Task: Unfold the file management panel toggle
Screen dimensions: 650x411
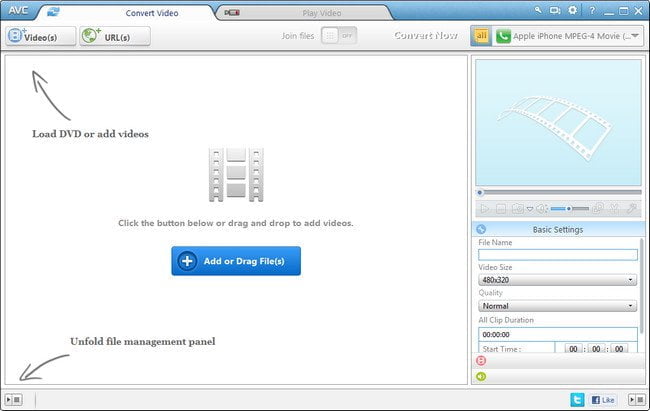Action: pos(13,399)
